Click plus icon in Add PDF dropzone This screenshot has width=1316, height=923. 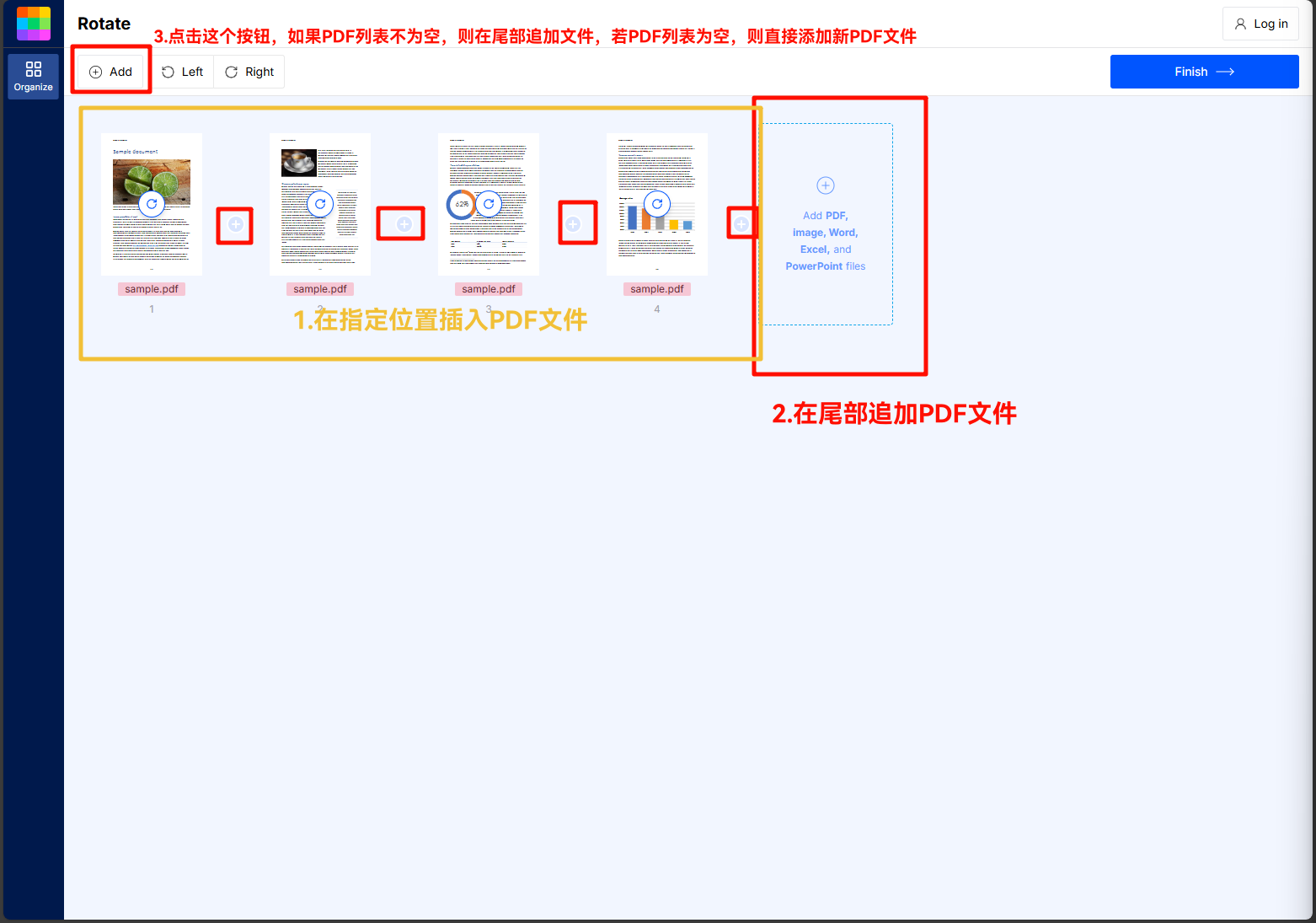point(826,185)
